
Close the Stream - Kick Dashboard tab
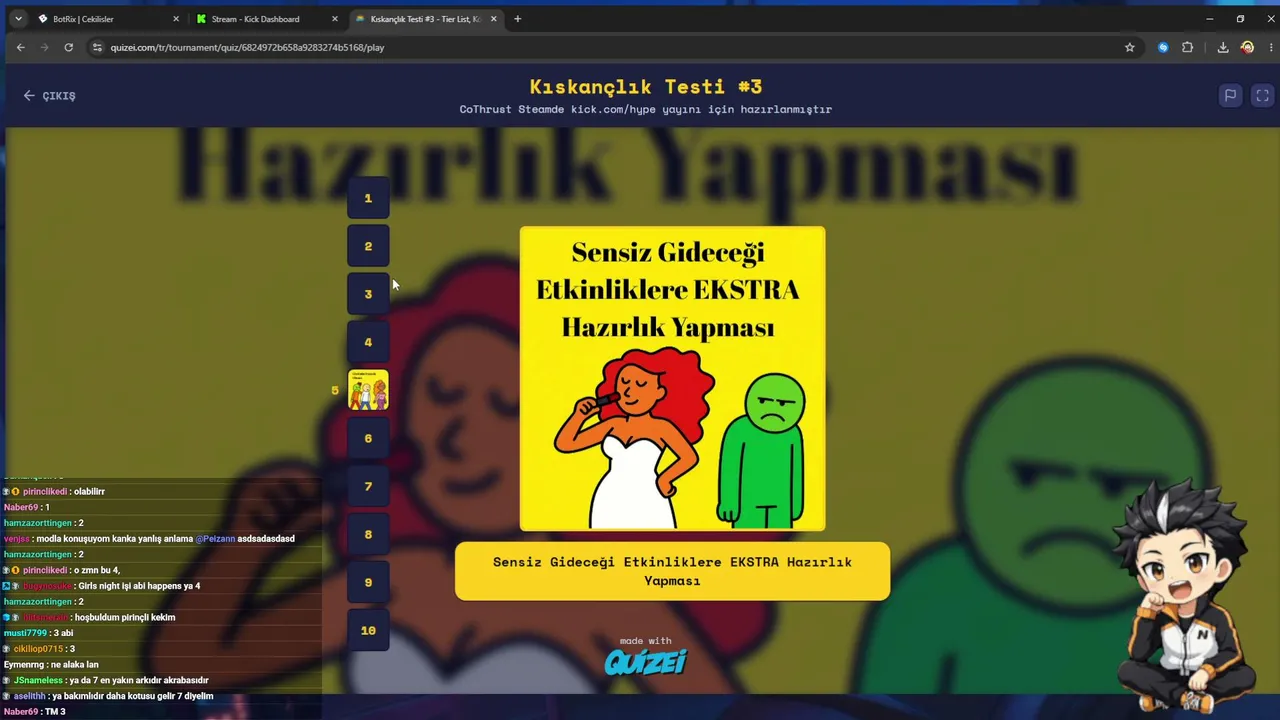334,19
